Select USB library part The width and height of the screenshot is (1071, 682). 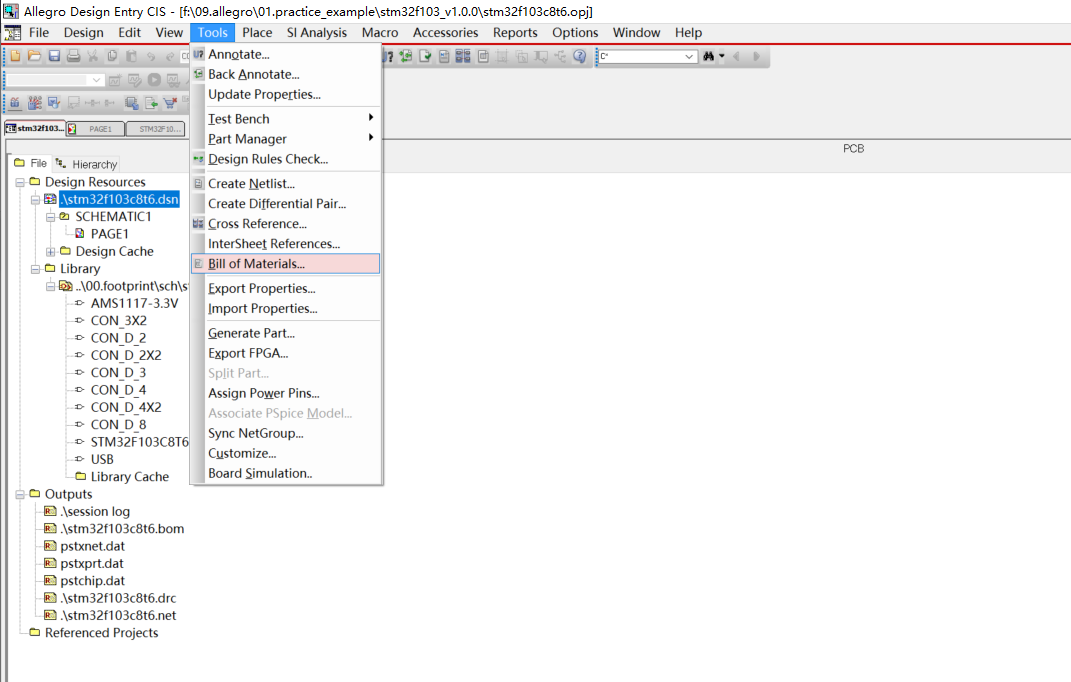[102, 459]
